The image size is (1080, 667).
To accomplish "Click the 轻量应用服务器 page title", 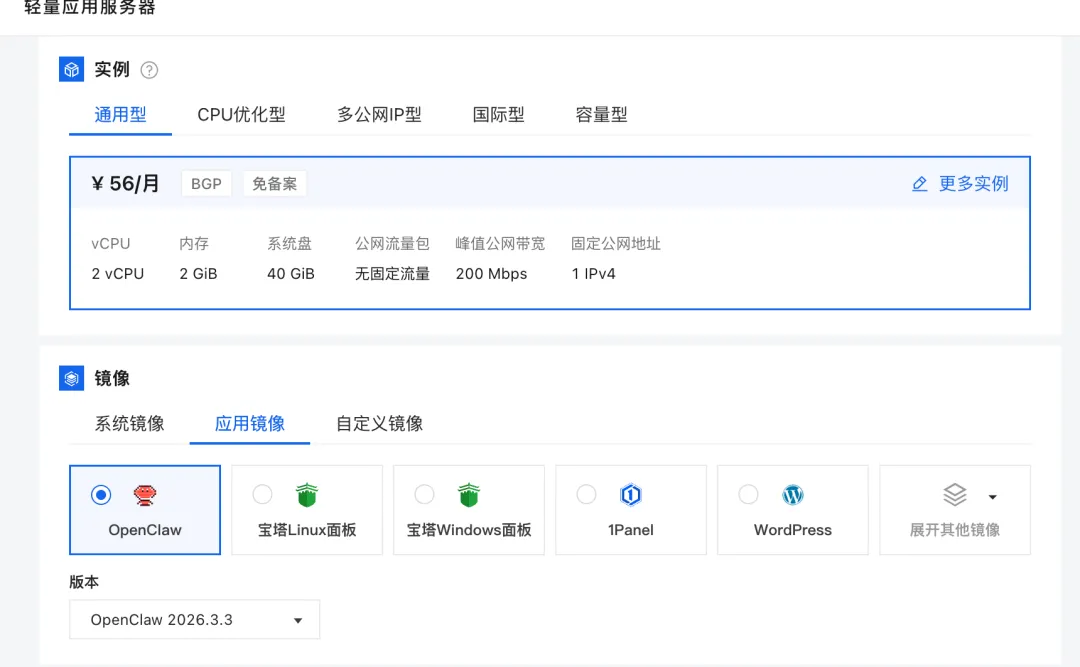I will point(90,8).
